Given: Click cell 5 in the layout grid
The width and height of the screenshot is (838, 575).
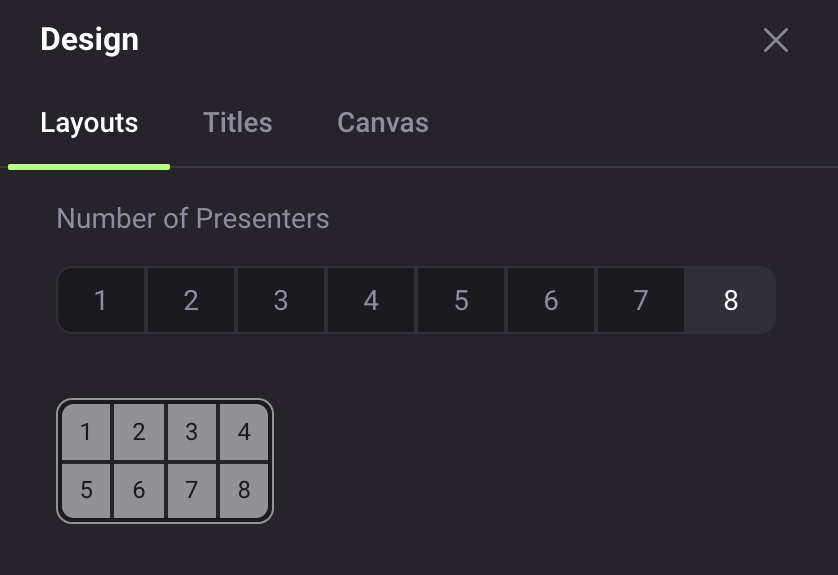Looking at the screenshot, I should click(86, 490).
